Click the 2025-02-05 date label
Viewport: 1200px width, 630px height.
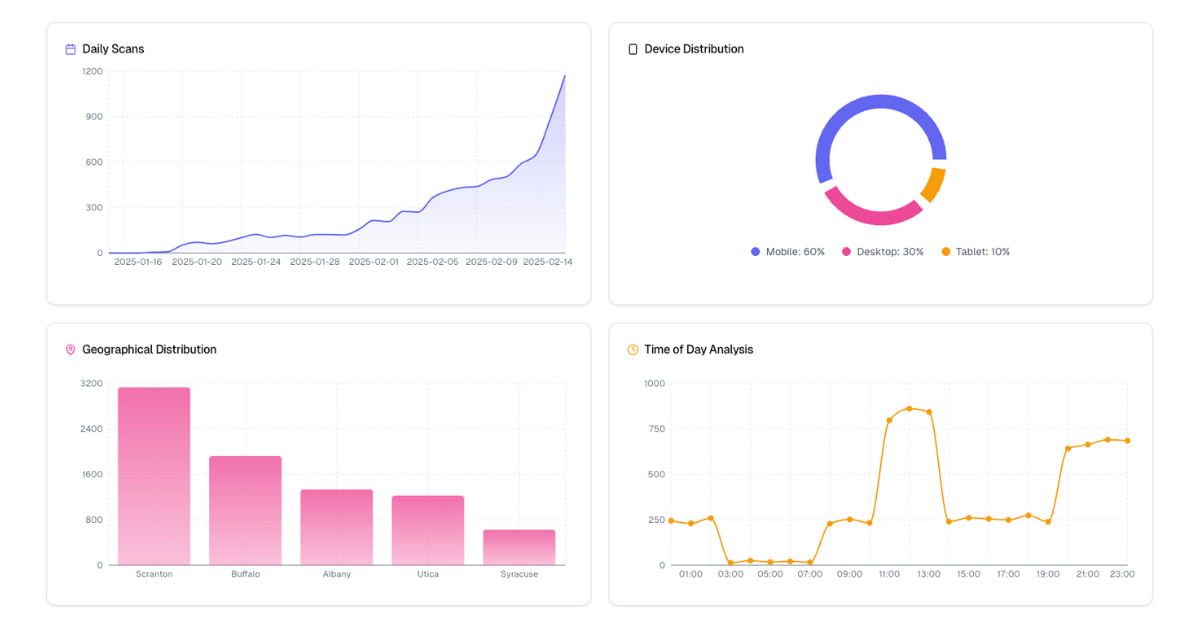[x=433, y=262]
